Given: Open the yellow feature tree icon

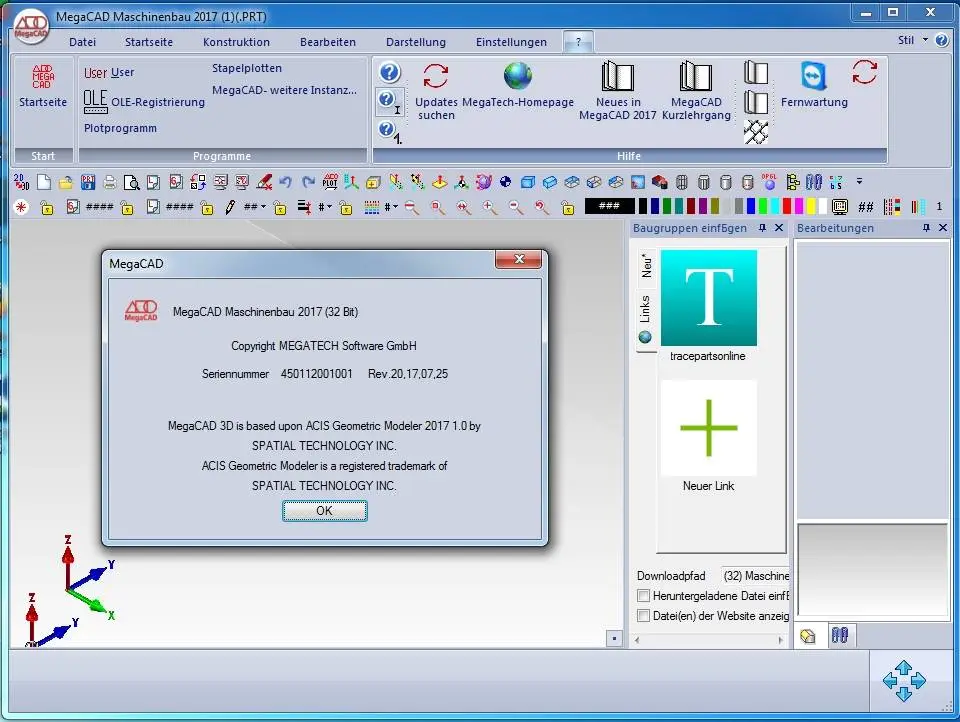Looking at the screenshot, I should [792, 182].
